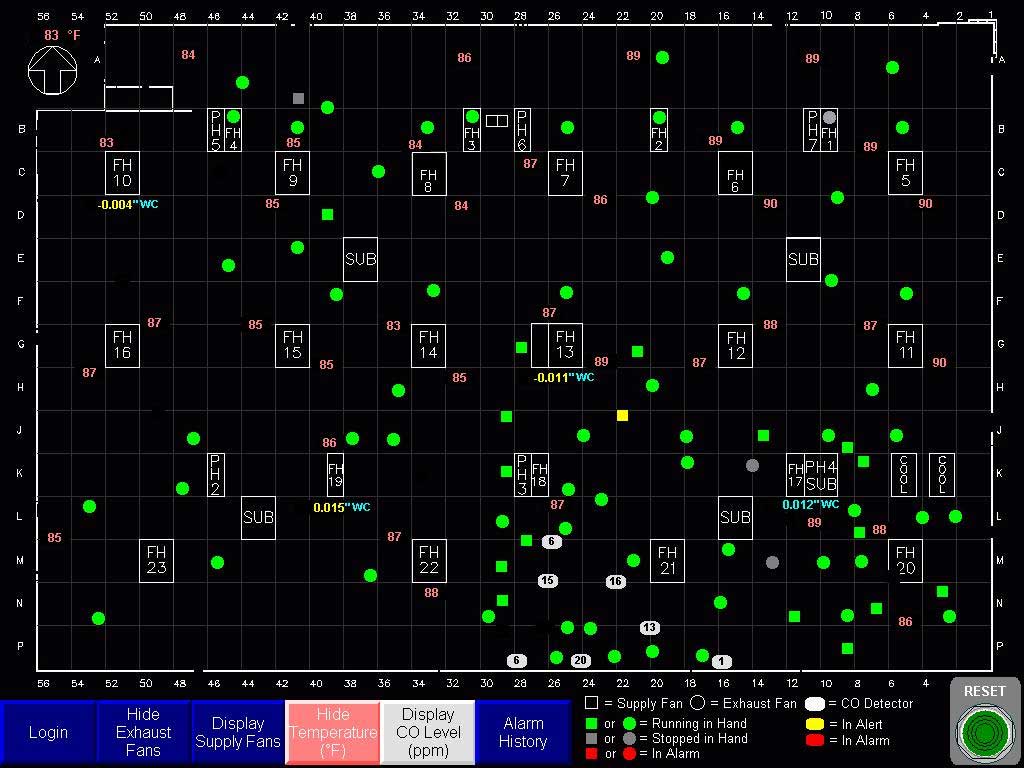Screen dimensions: 1024x768
Task: Select supply fan FH 9
Action: coord(293,173)
